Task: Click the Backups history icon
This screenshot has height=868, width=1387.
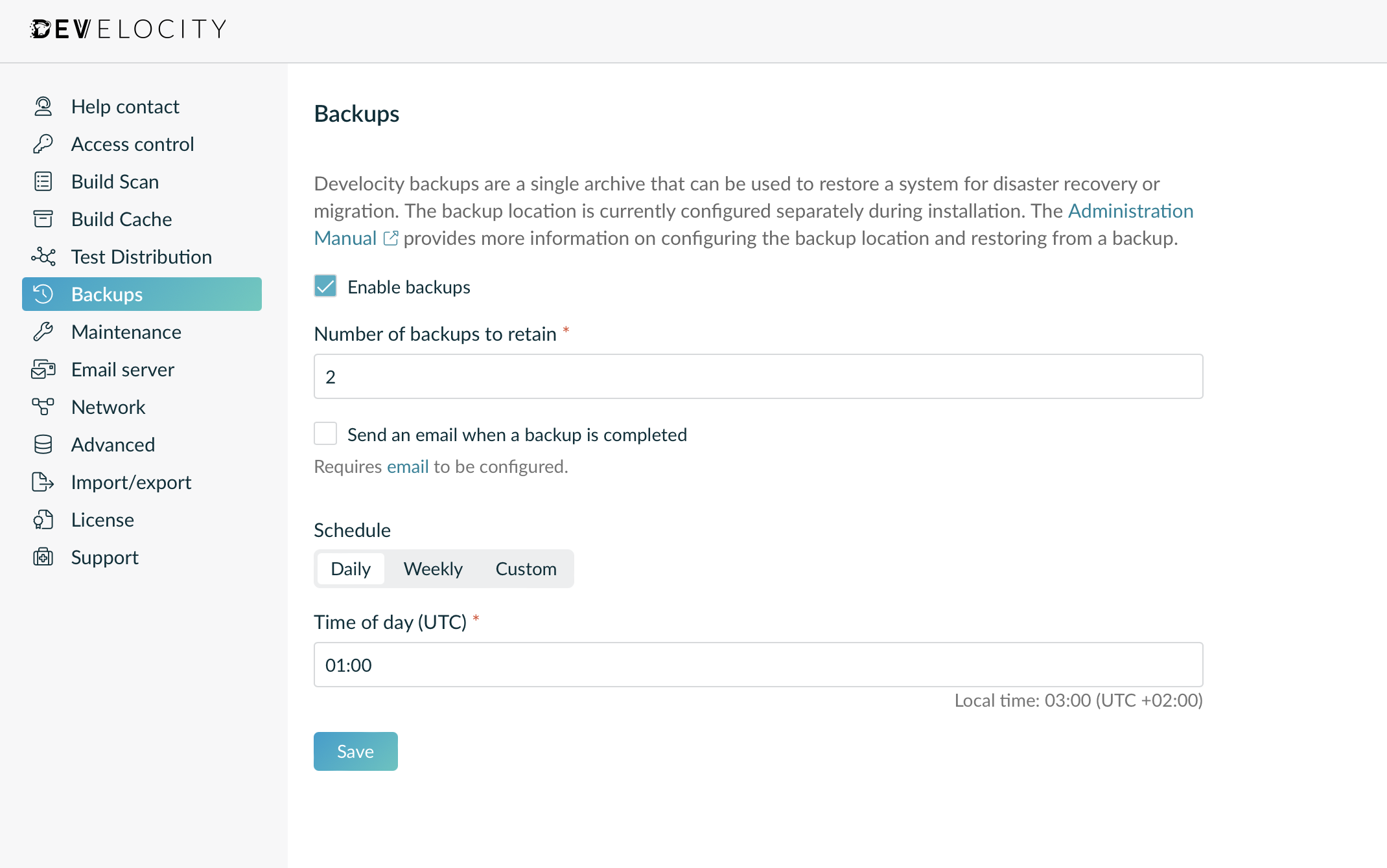Action: tap(43, 294)
